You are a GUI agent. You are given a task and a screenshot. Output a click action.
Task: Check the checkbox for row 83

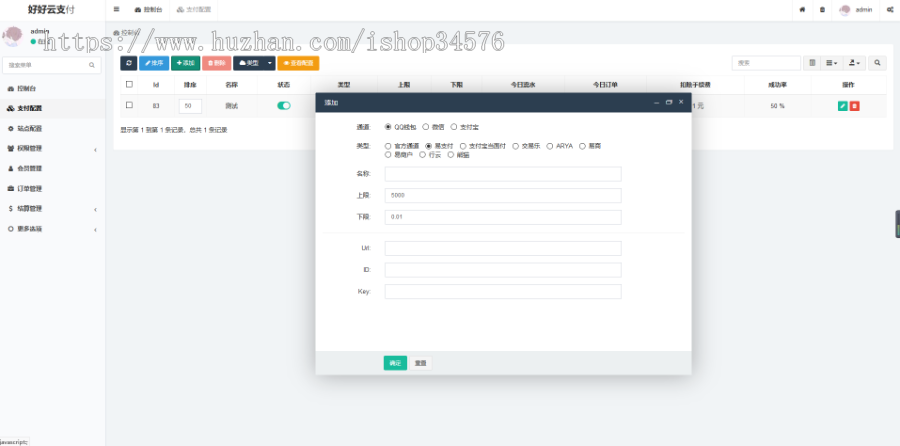click(x=129, y=105)
